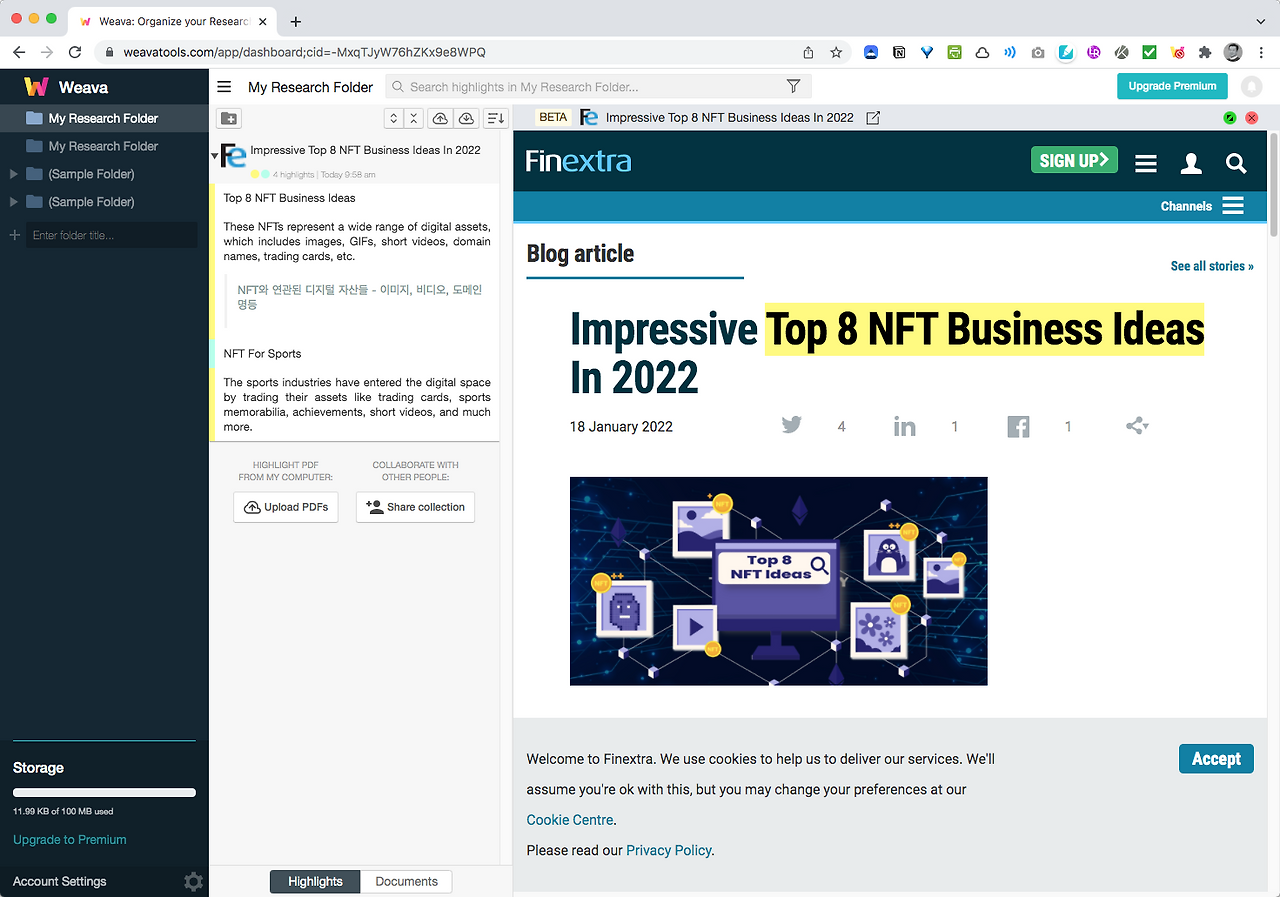Open the Privacy Policy link

(x=669, y=850)
